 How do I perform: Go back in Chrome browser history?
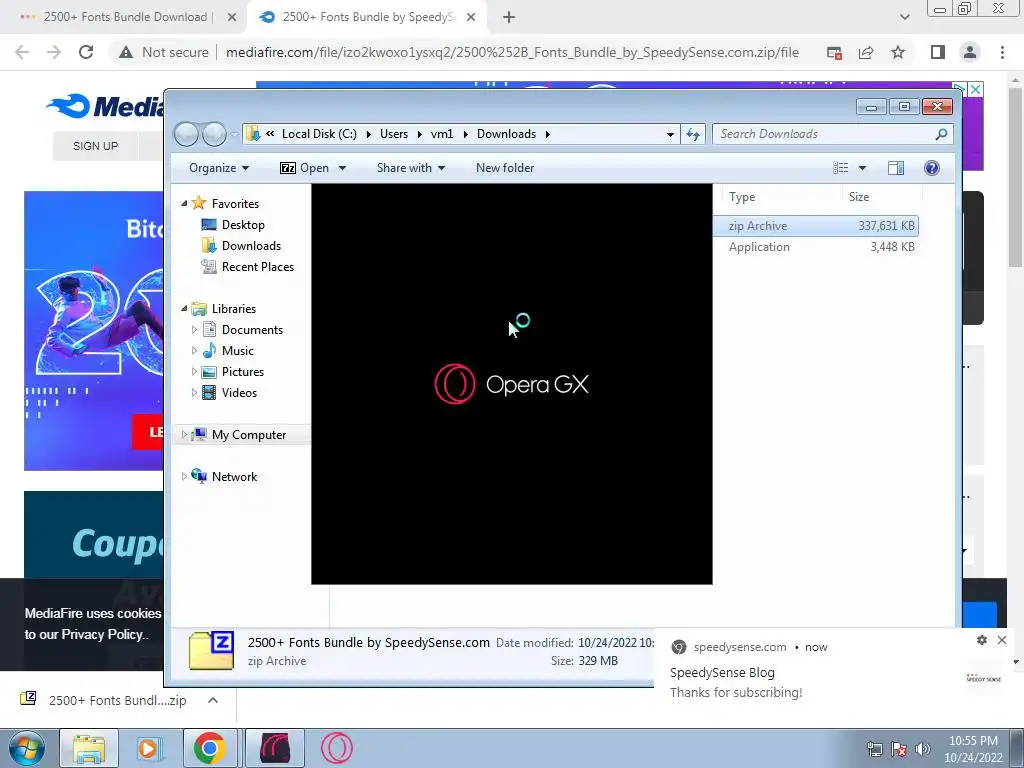pos(22,52)
